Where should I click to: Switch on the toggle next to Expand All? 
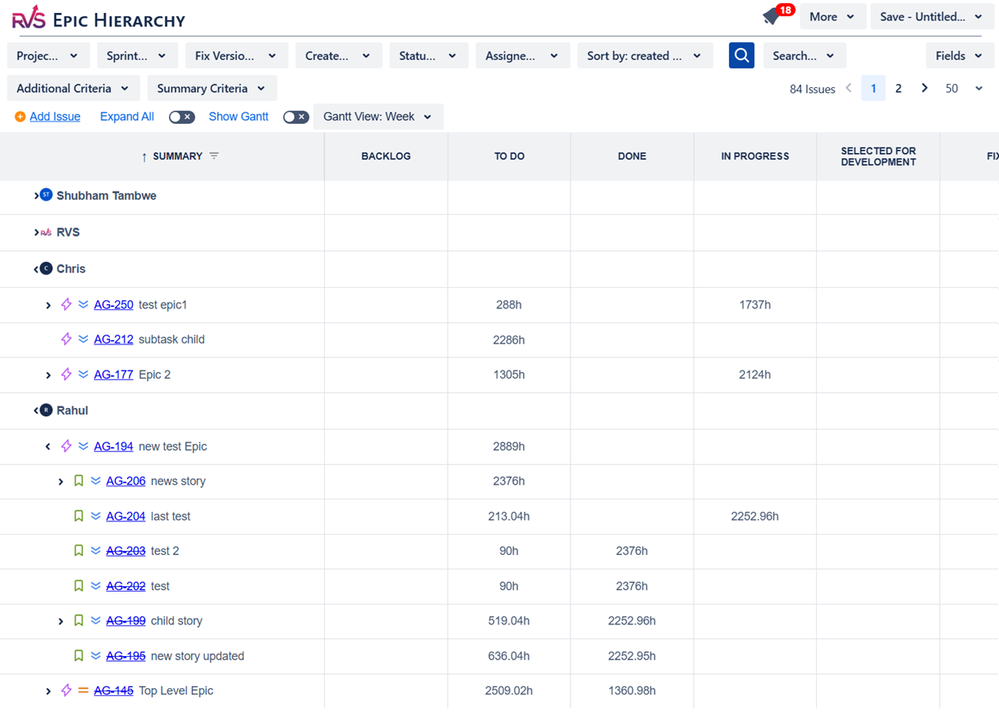point(182,117)
